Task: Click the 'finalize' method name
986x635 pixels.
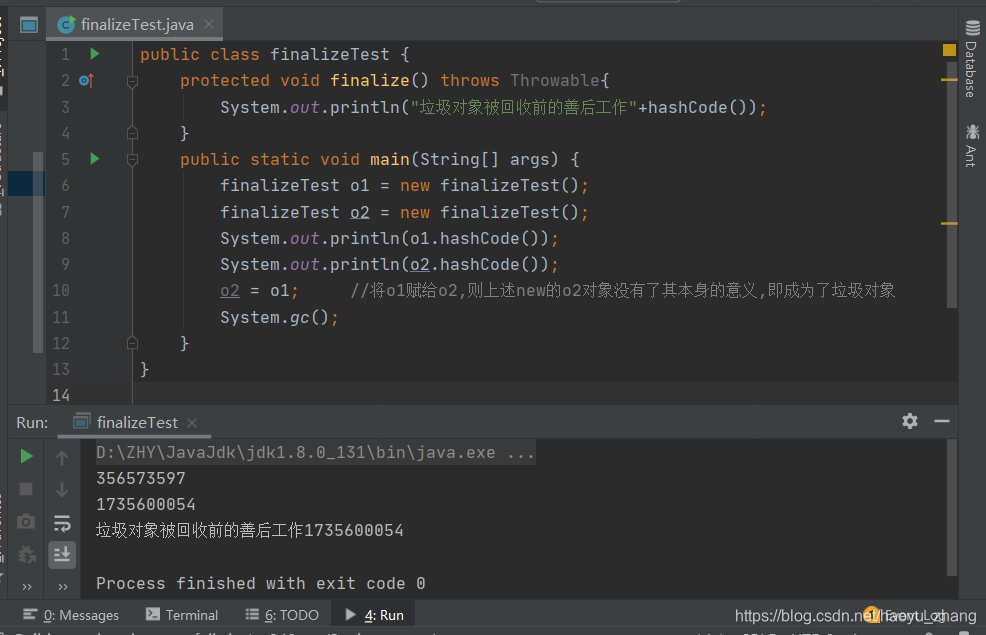Action: tap(370, 80)
